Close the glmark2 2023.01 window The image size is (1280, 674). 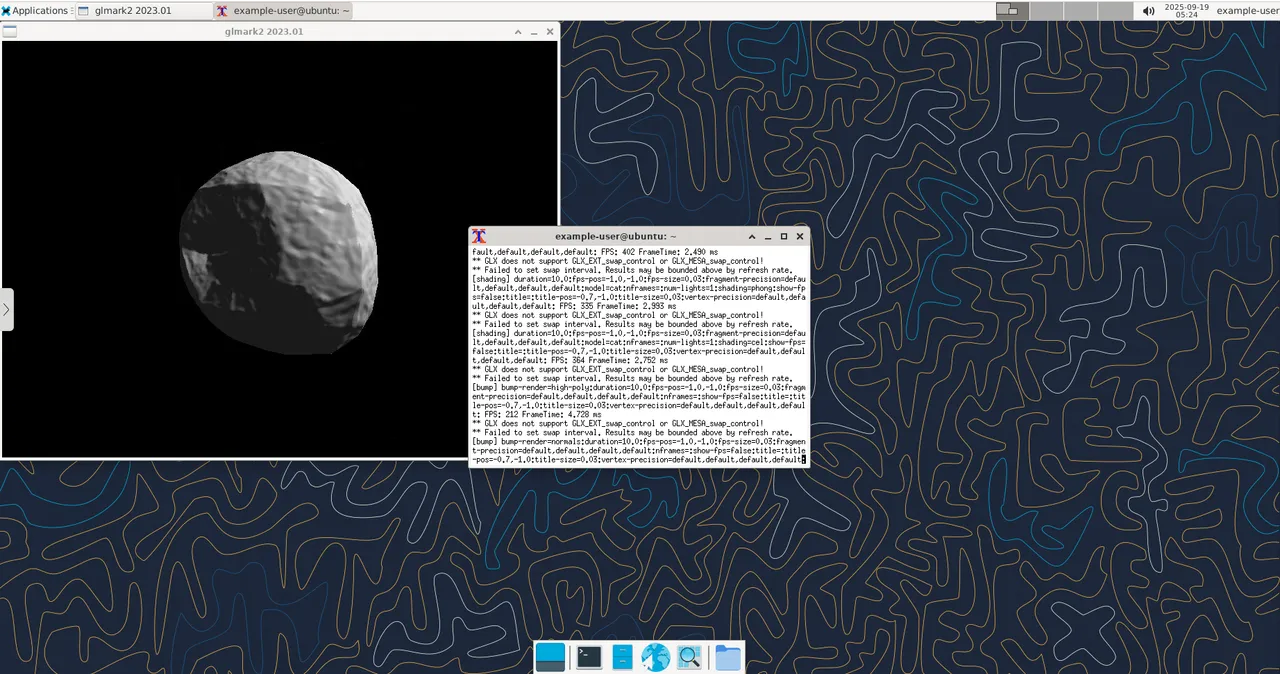pyautogui.click(x=550, y=31)
